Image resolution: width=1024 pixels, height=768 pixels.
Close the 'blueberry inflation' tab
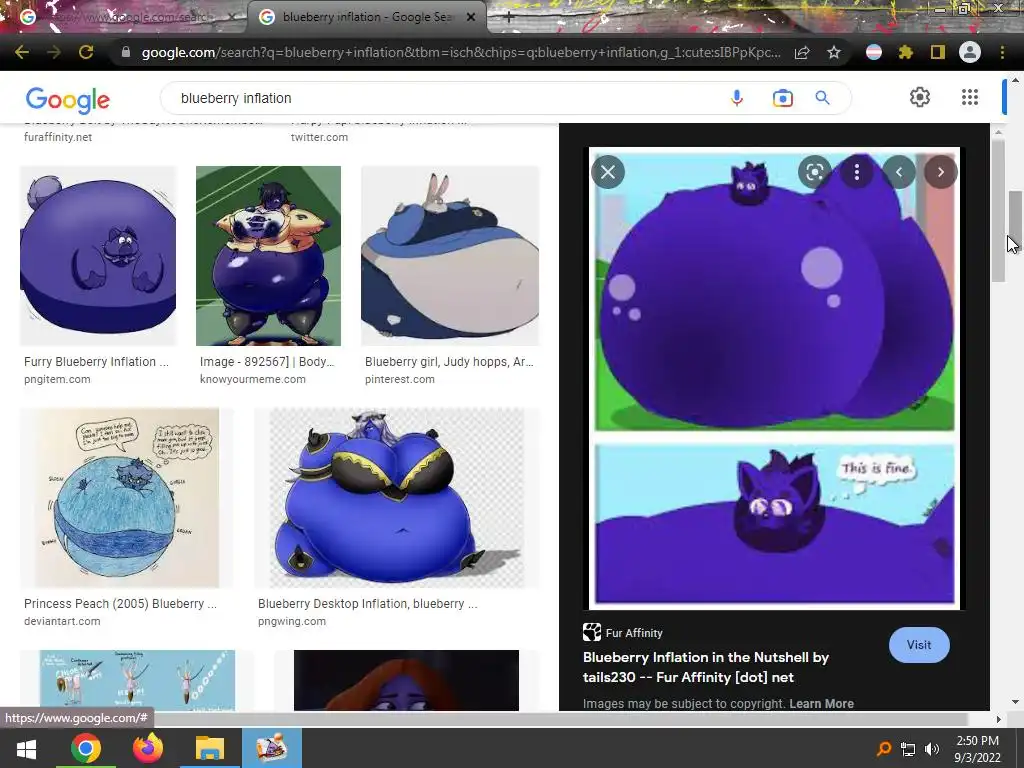[x=471, y=18]
